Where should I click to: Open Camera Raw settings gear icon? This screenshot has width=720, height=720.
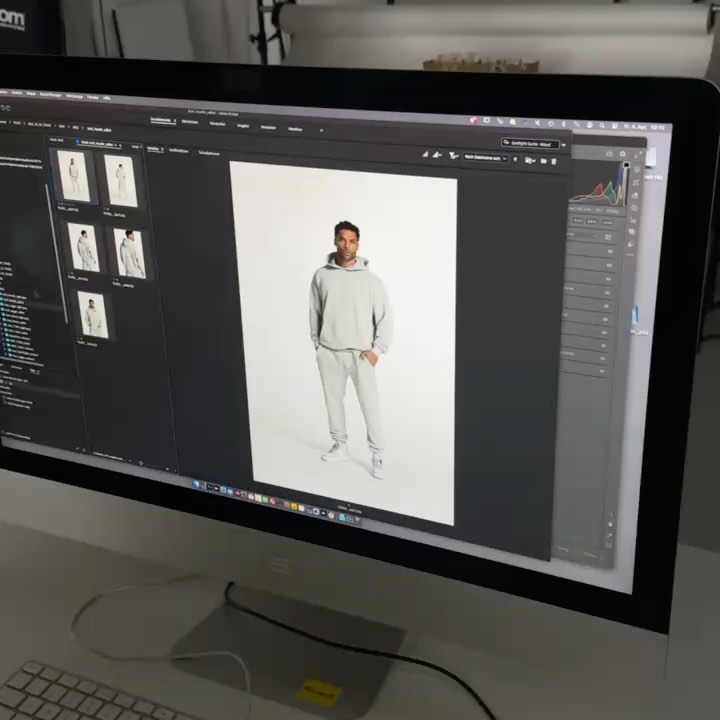point(622,154)
